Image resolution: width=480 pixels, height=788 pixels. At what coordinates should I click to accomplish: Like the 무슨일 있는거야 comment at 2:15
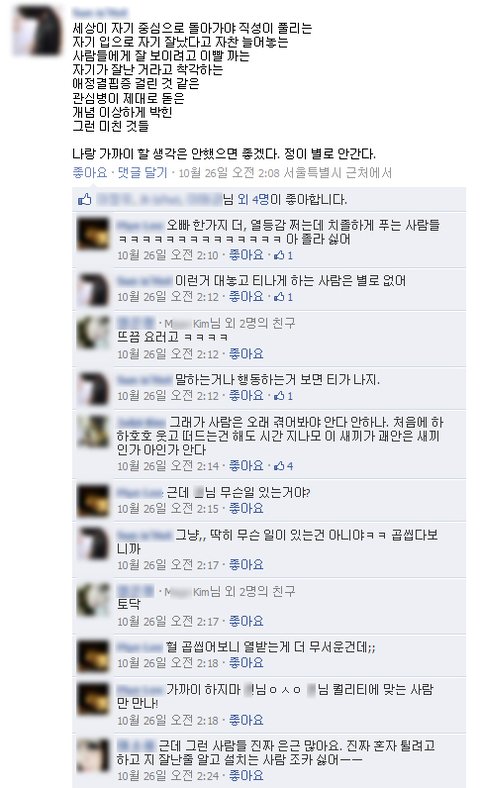(x=246, y=509)
